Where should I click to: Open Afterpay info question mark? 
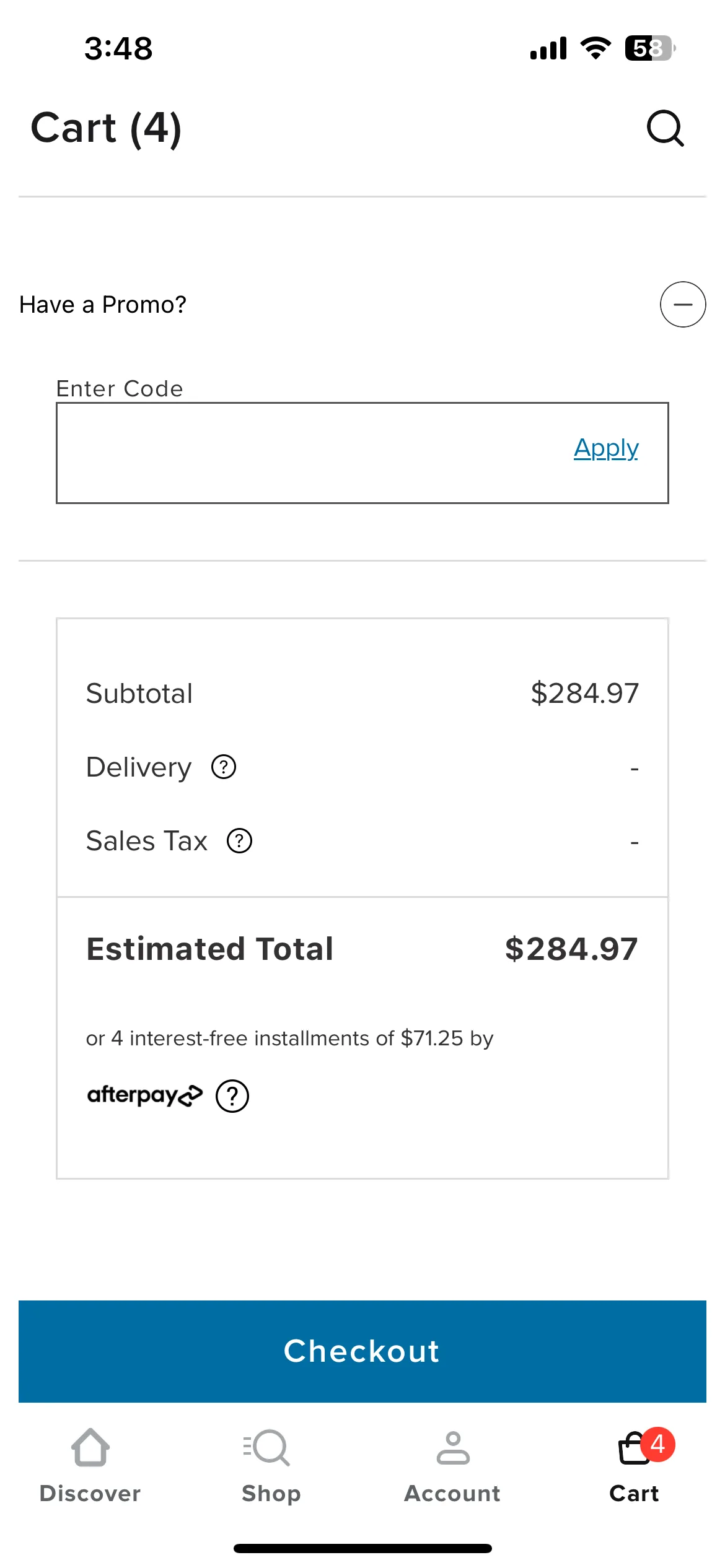(232, 1095)
